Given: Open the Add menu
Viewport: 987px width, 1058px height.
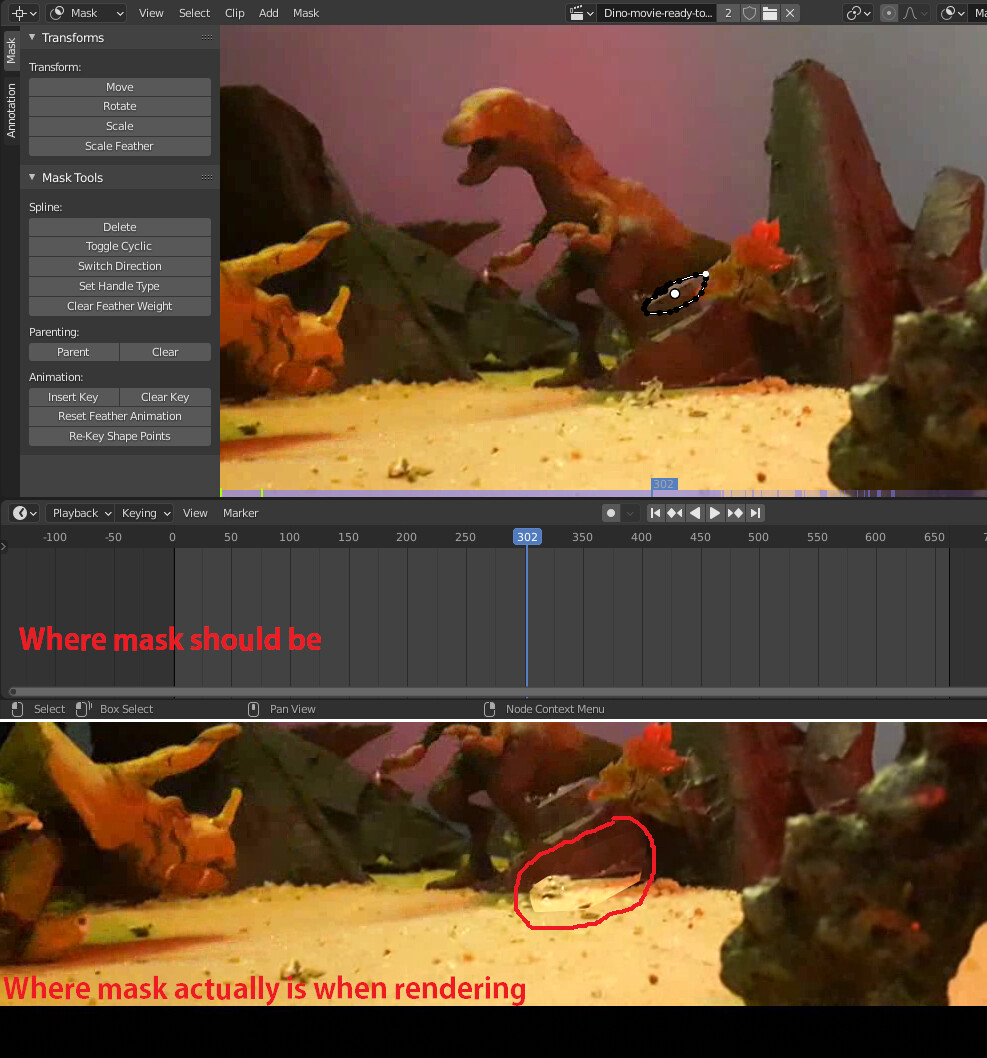Looking at the screenshot, I should [x=269, y=13].
